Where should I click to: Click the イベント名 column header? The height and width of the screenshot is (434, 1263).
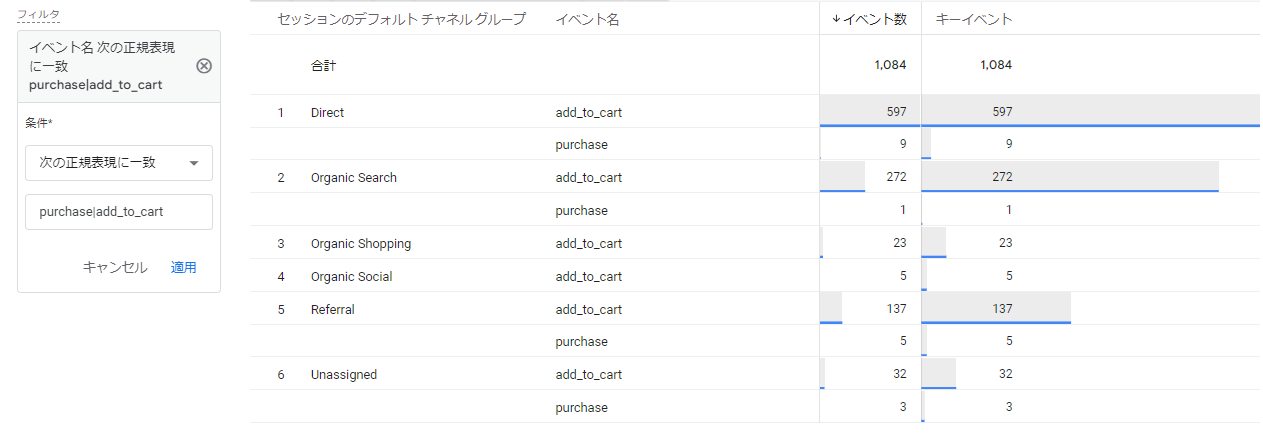coord(587,19)
